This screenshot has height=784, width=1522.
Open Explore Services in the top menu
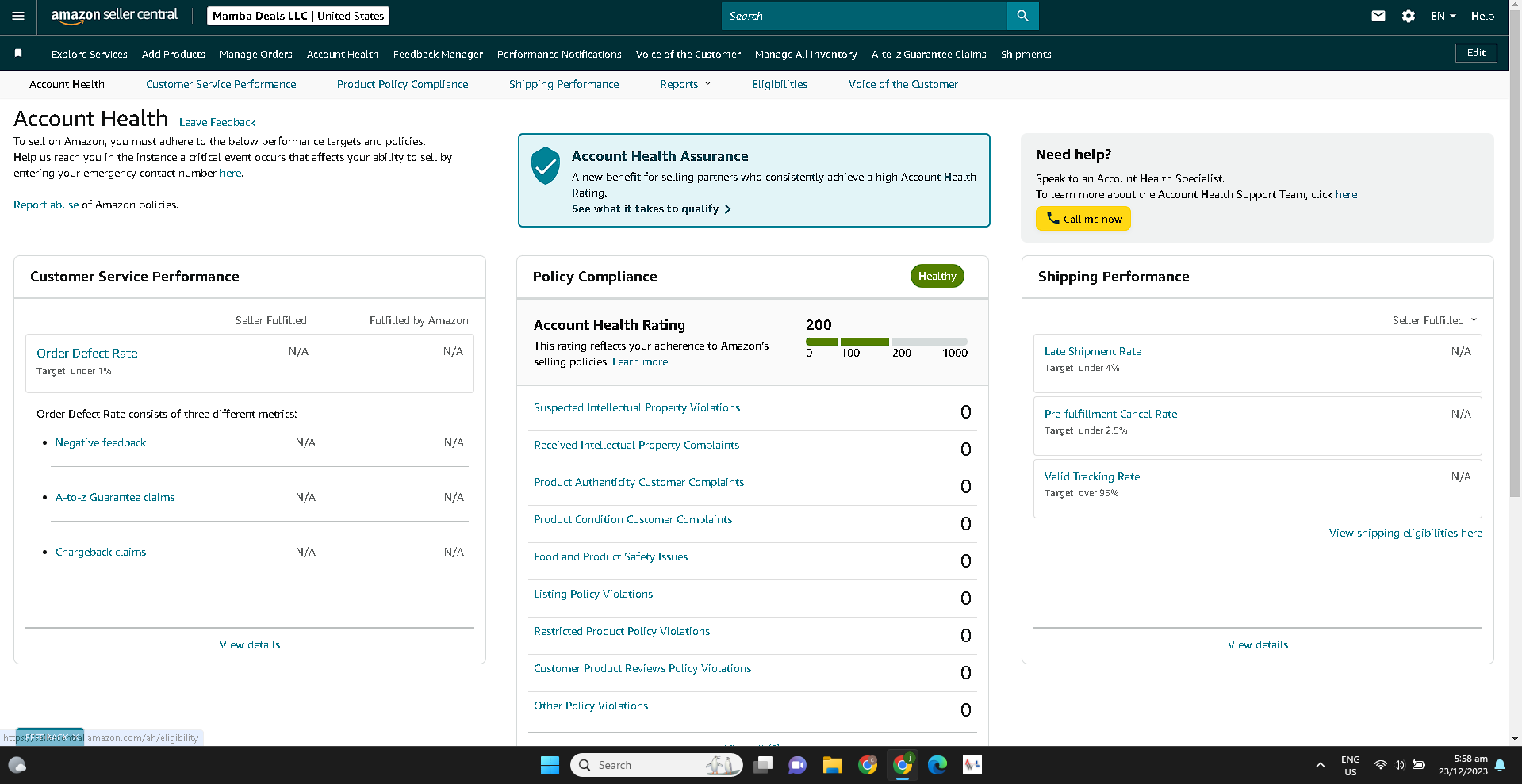tap(90, 54)
